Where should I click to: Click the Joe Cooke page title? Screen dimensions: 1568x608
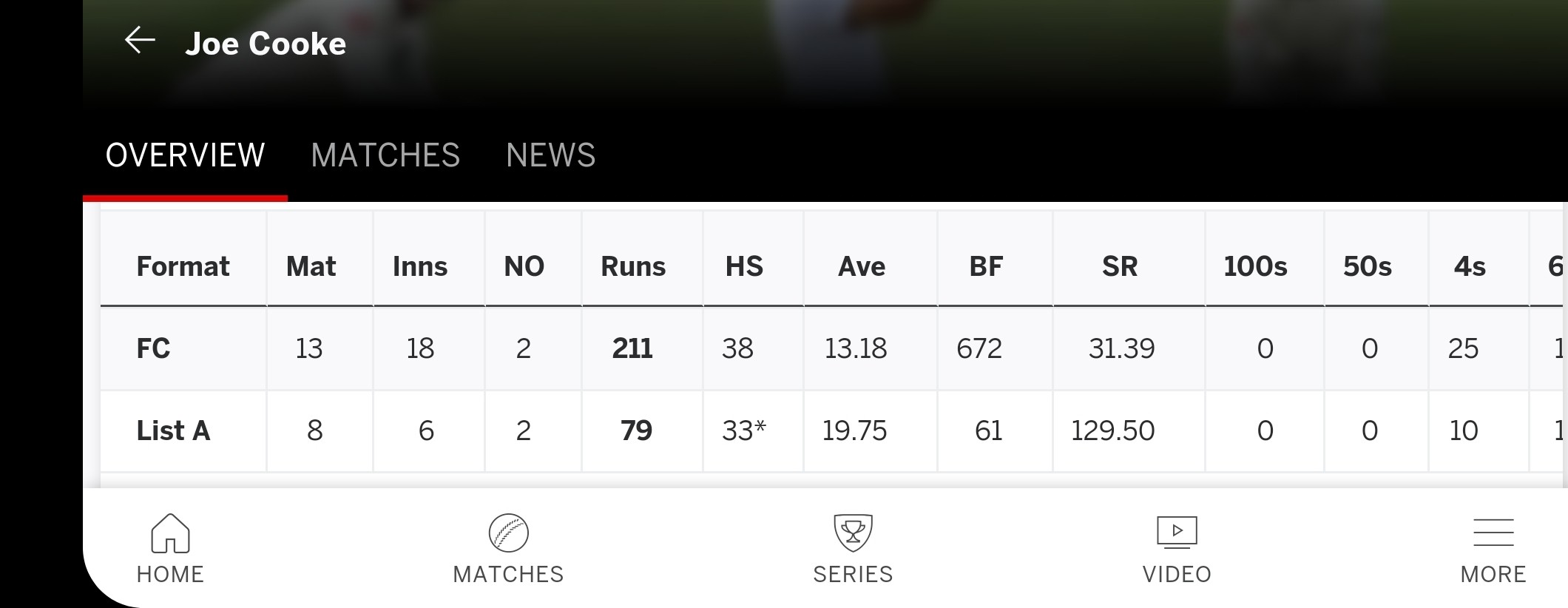pos(266,44)
